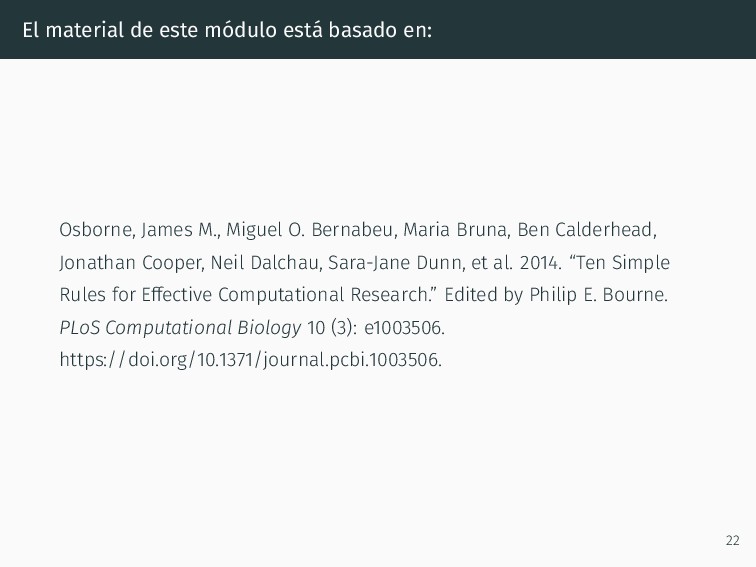This screenshot has width=756, height=567.
Task: Click the DOI link https://doi.org/10.1371/journal.pcbi.1003506
Action: point(250,360)
